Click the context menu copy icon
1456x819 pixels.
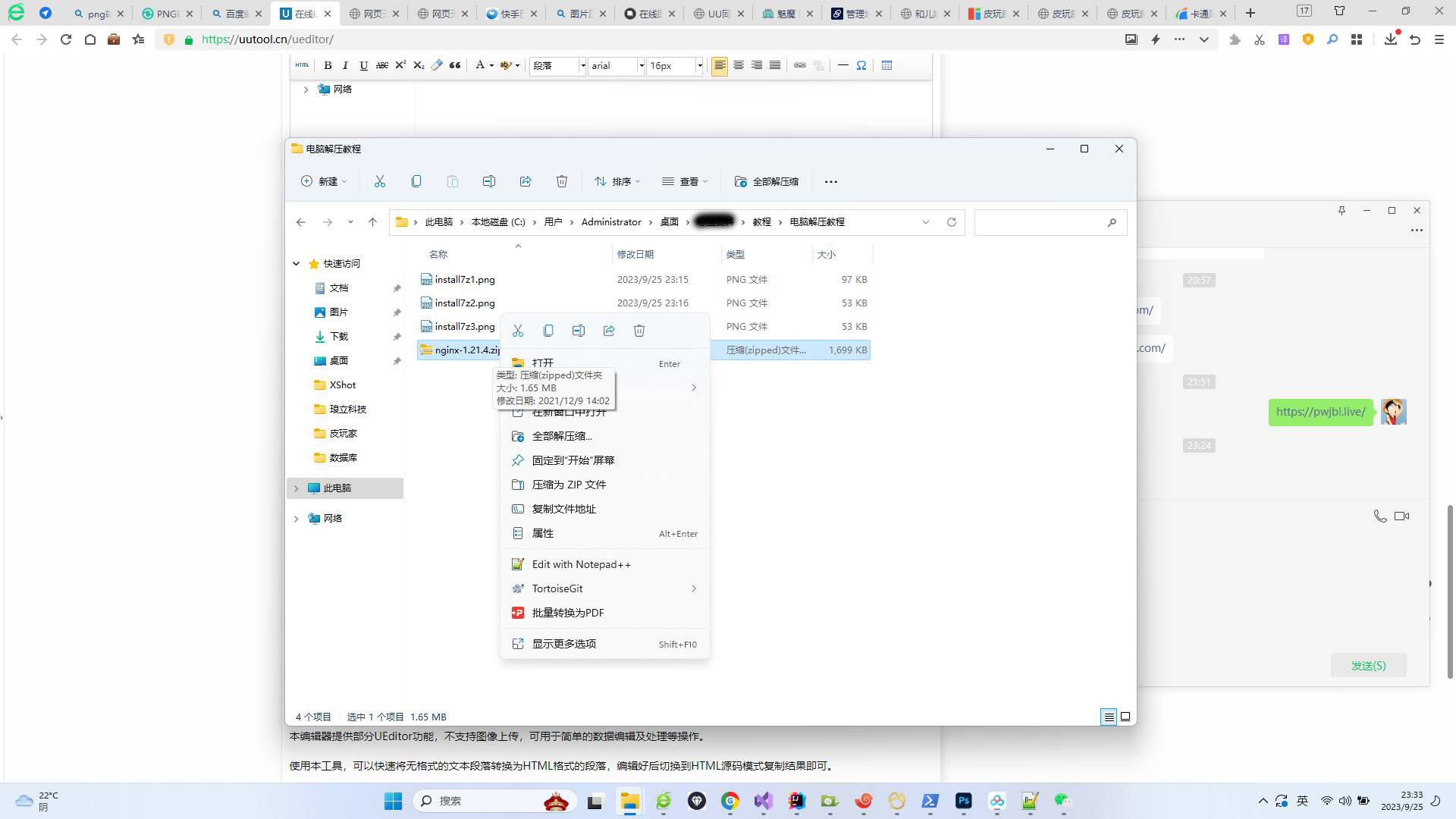[548, 331]
